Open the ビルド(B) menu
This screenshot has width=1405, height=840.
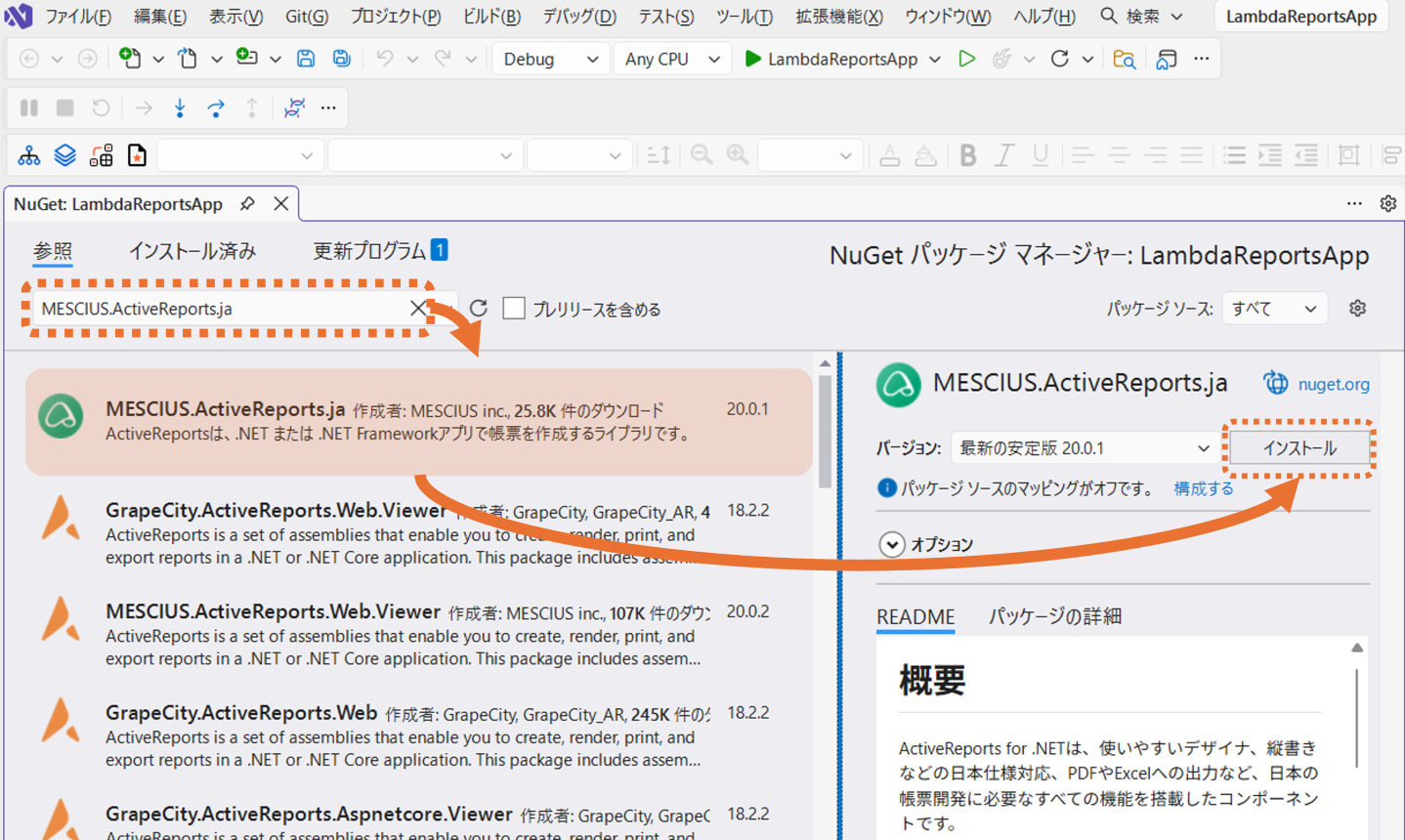point(491,17)
